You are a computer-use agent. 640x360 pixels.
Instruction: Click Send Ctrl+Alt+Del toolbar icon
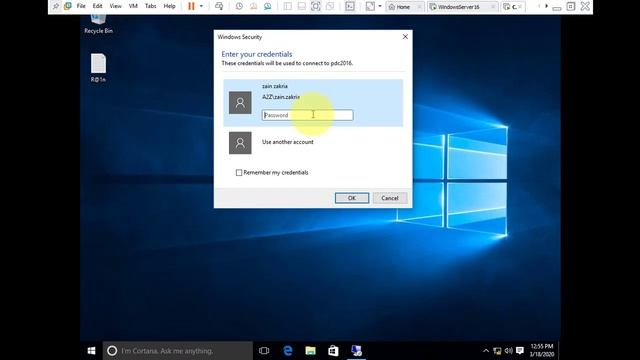pos(219,6)
